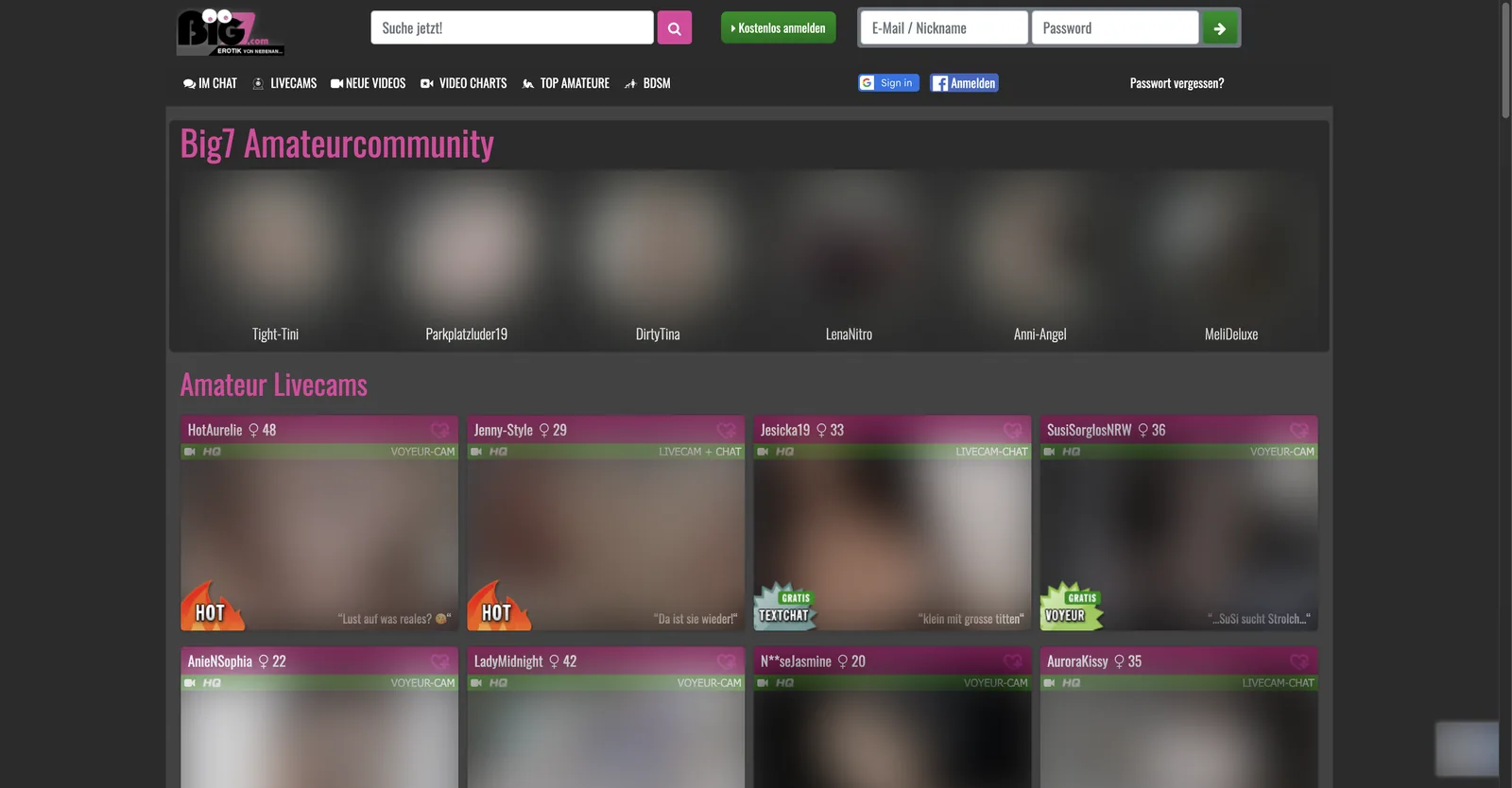Image resolution: width=1512 pixels, height=788 pixels.
Task: Click camera icon on Jesicka19 card
Action: pyautogui.click(x=763, y=452)
